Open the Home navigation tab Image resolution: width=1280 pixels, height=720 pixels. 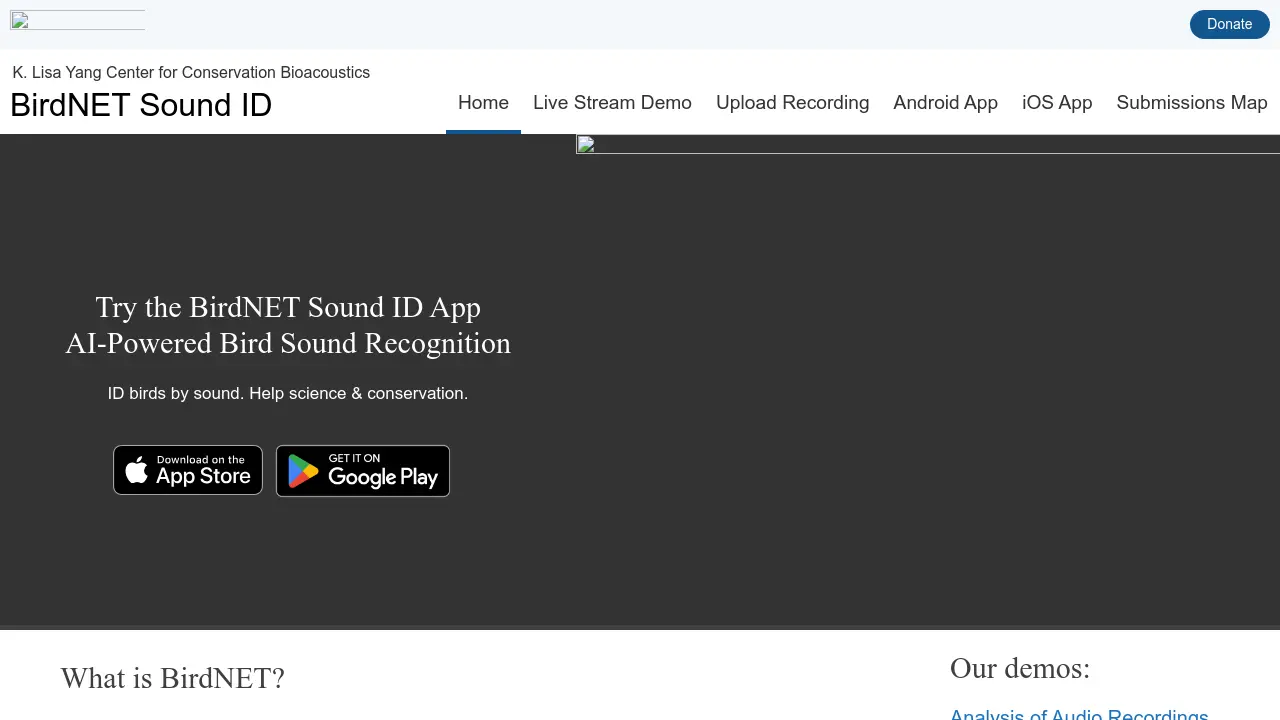(483, 103)
